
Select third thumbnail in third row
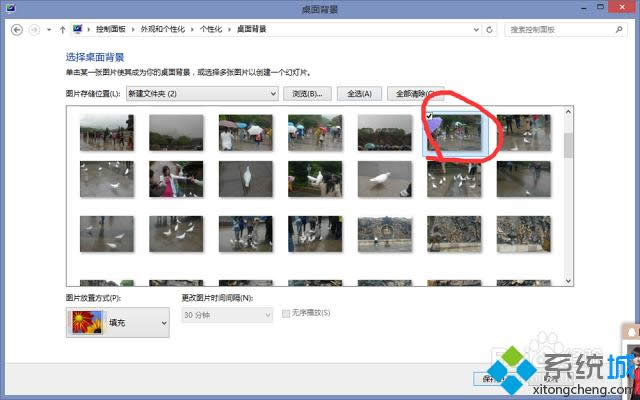(x=245, y=234)
